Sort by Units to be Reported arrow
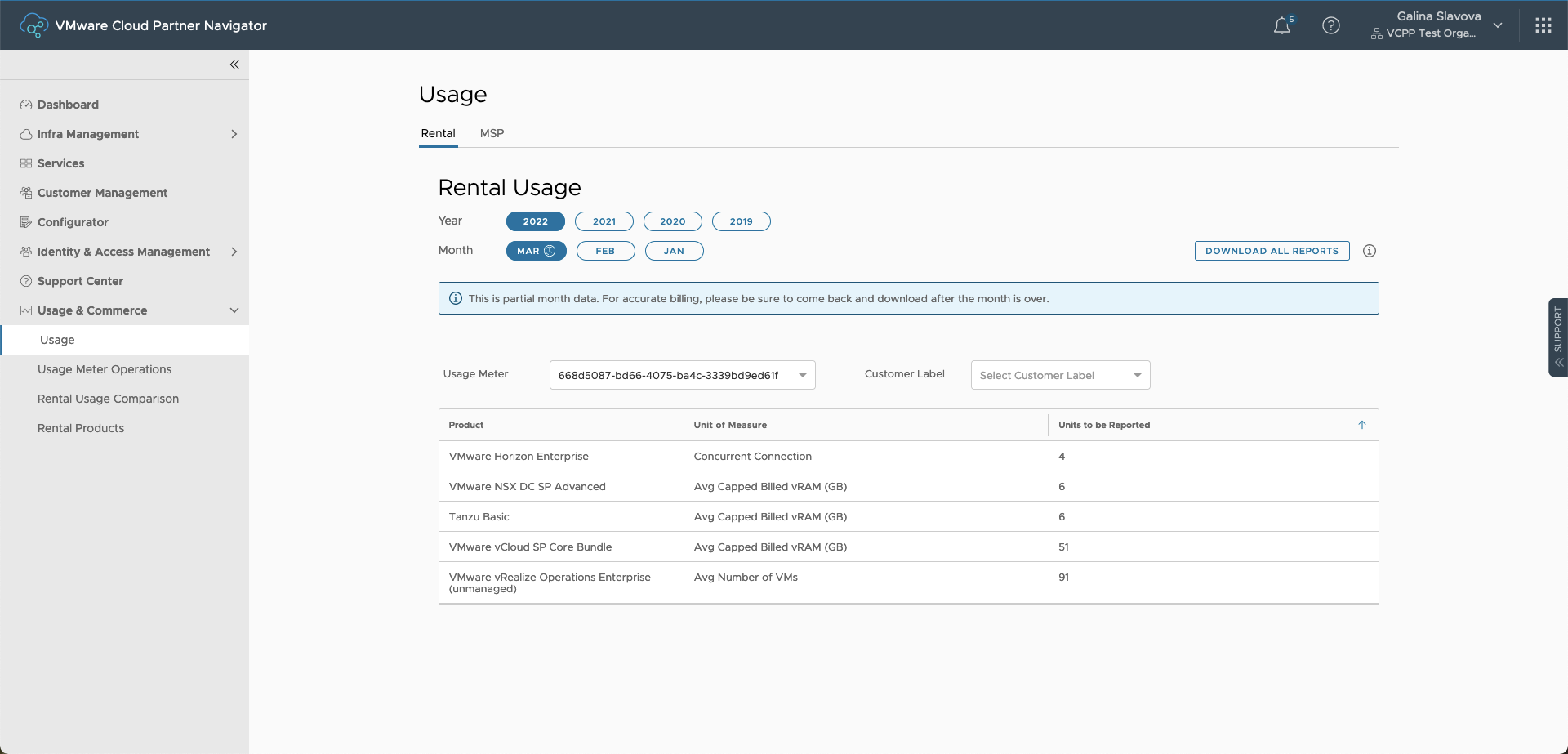This screenshot has width=1568, height=754. tap(1361, 425)
